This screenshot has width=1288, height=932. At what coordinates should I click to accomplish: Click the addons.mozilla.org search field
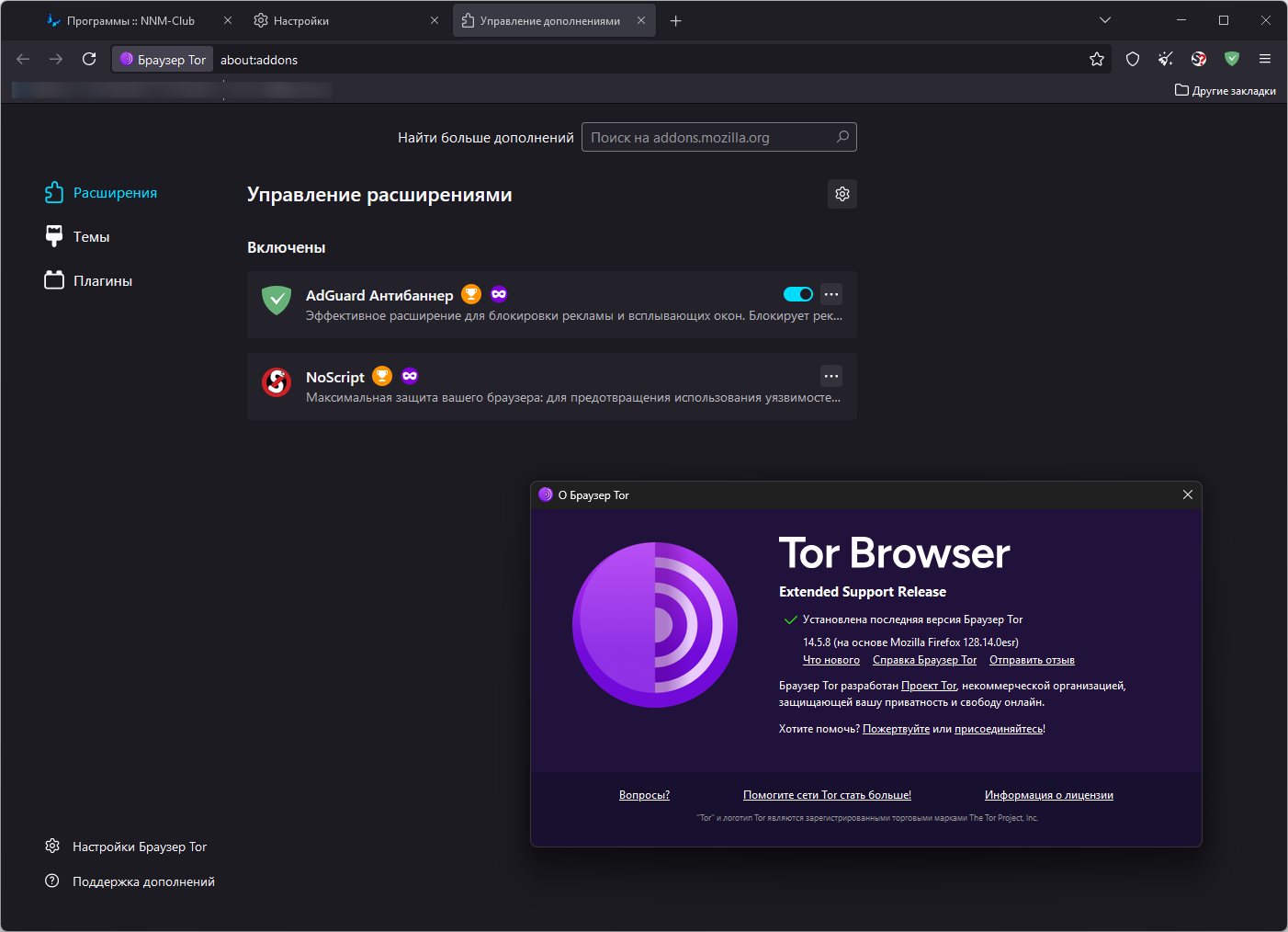(710, 137)
